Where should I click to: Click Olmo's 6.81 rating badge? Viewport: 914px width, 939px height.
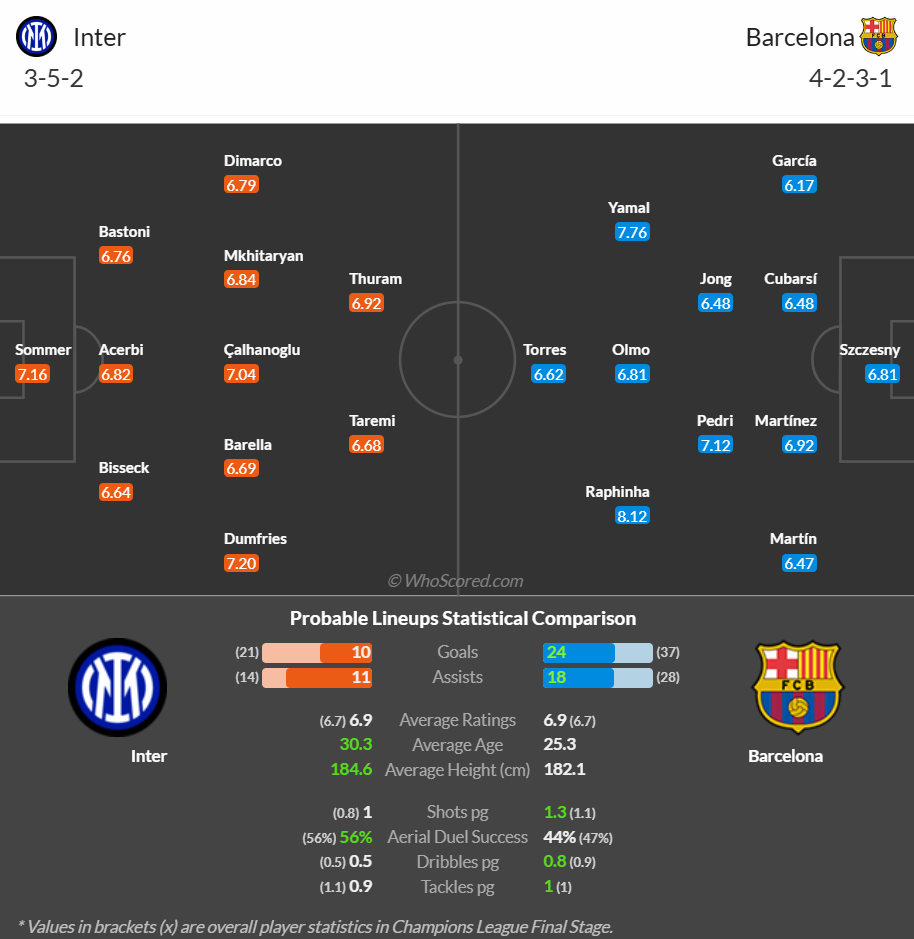(x=632, y=374)
